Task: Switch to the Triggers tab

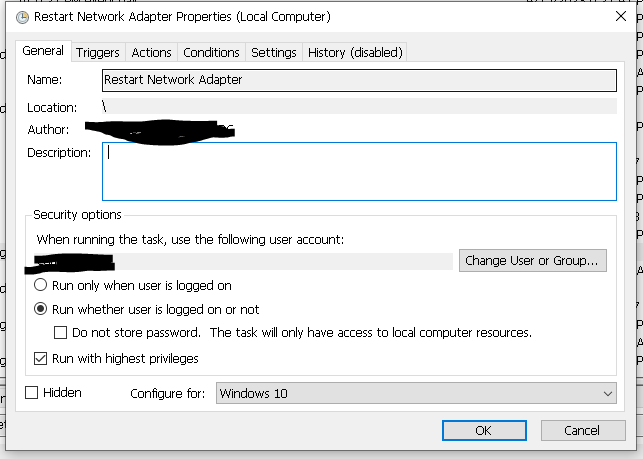Action: click(98, 53)
